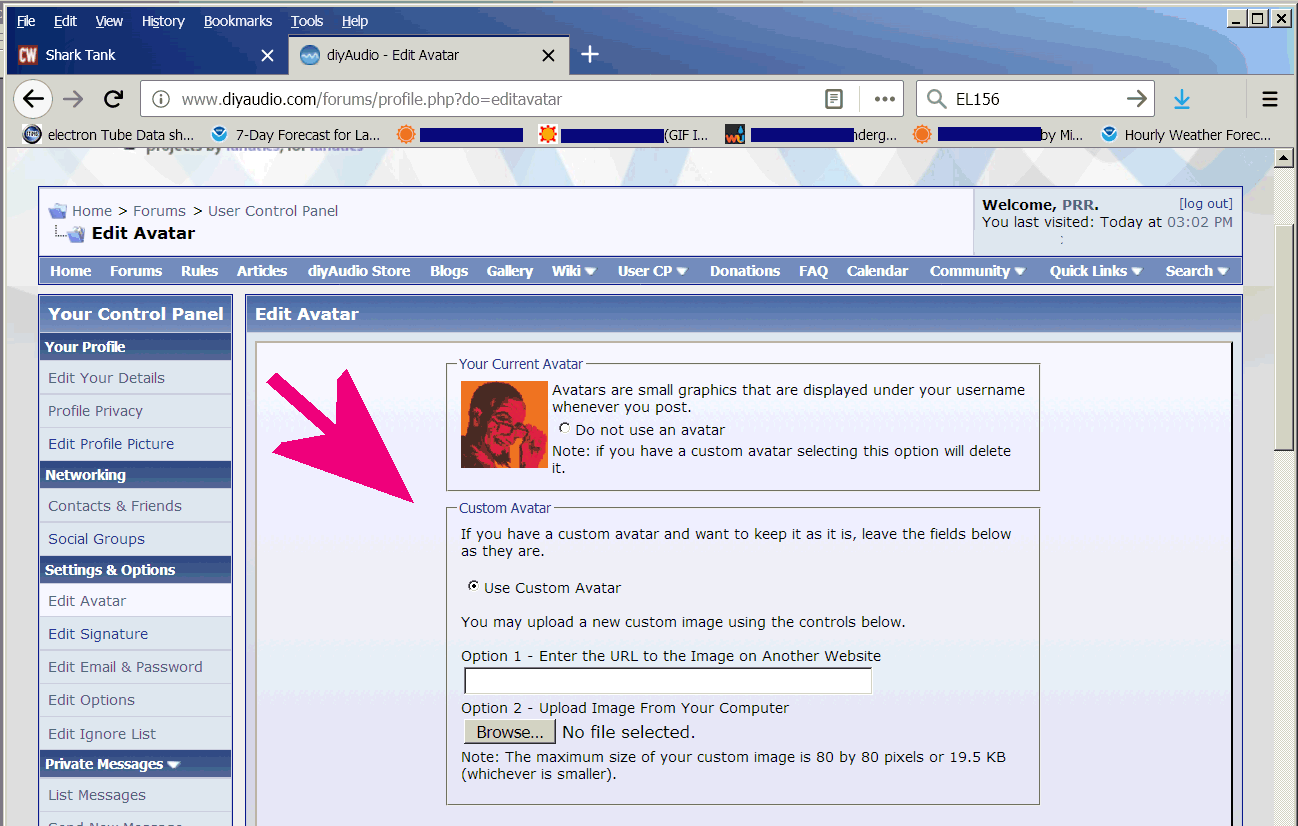Toggle reader view icon in address bar

pyautogui.click(x=833, y=99)
